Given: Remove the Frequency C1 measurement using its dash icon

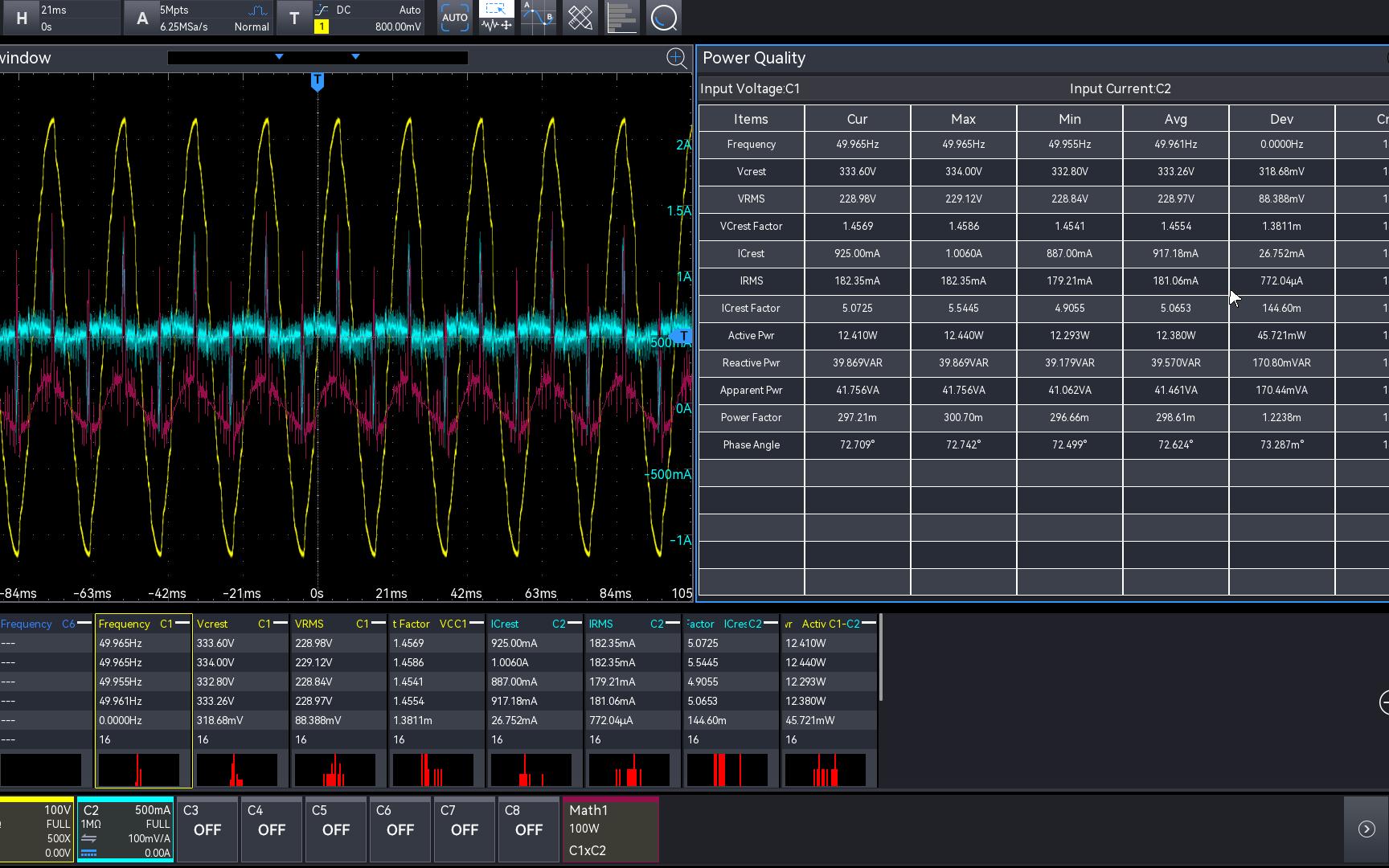Looking at the screenshot, I should click(182, 624).
